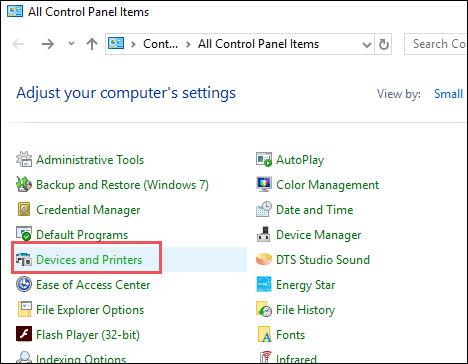
Task: Click the AutoPlay icon
Action: tap(264, 159)
